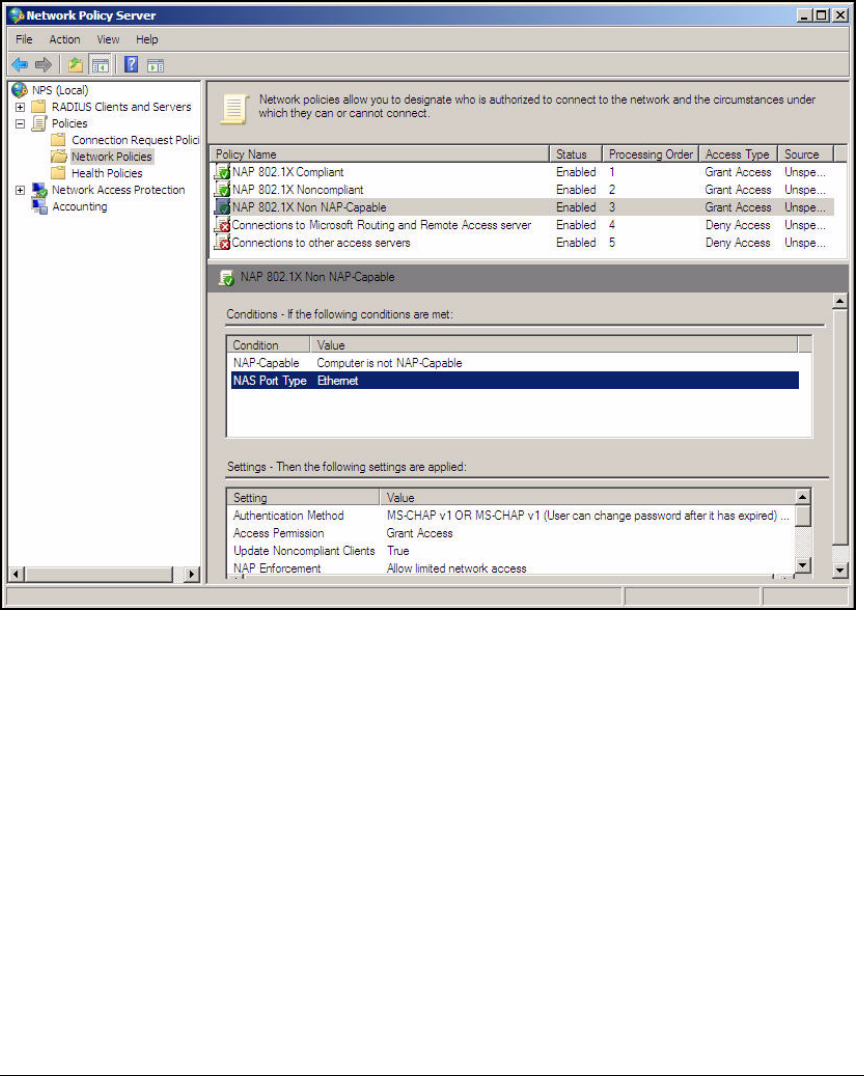This screenshot has width=864, height=1076.
Task: Select the Accounting tree item
Action: [80, 207]
